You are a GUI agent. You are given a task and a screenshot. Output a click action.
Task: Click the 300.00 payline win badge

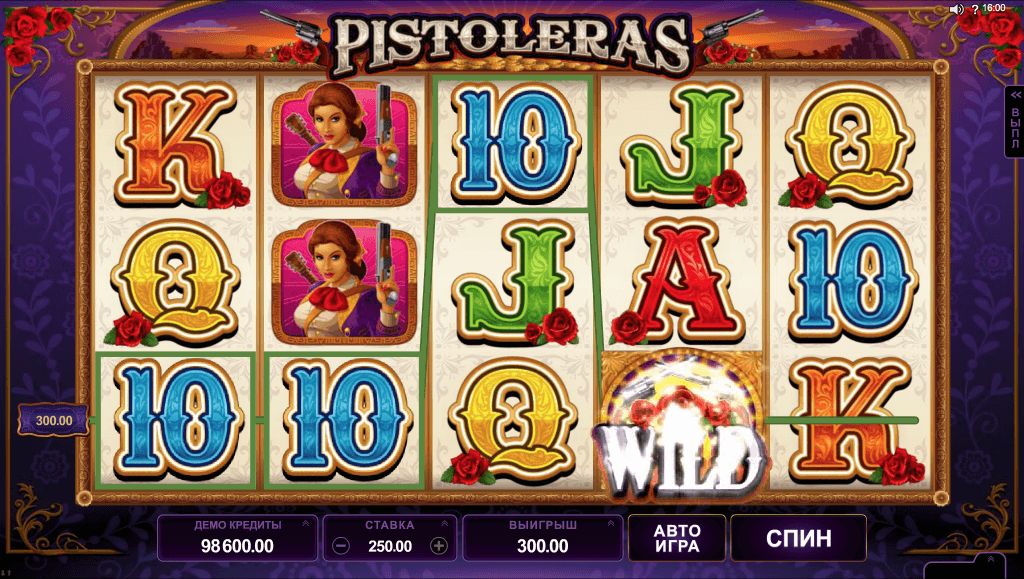point(54,421)
